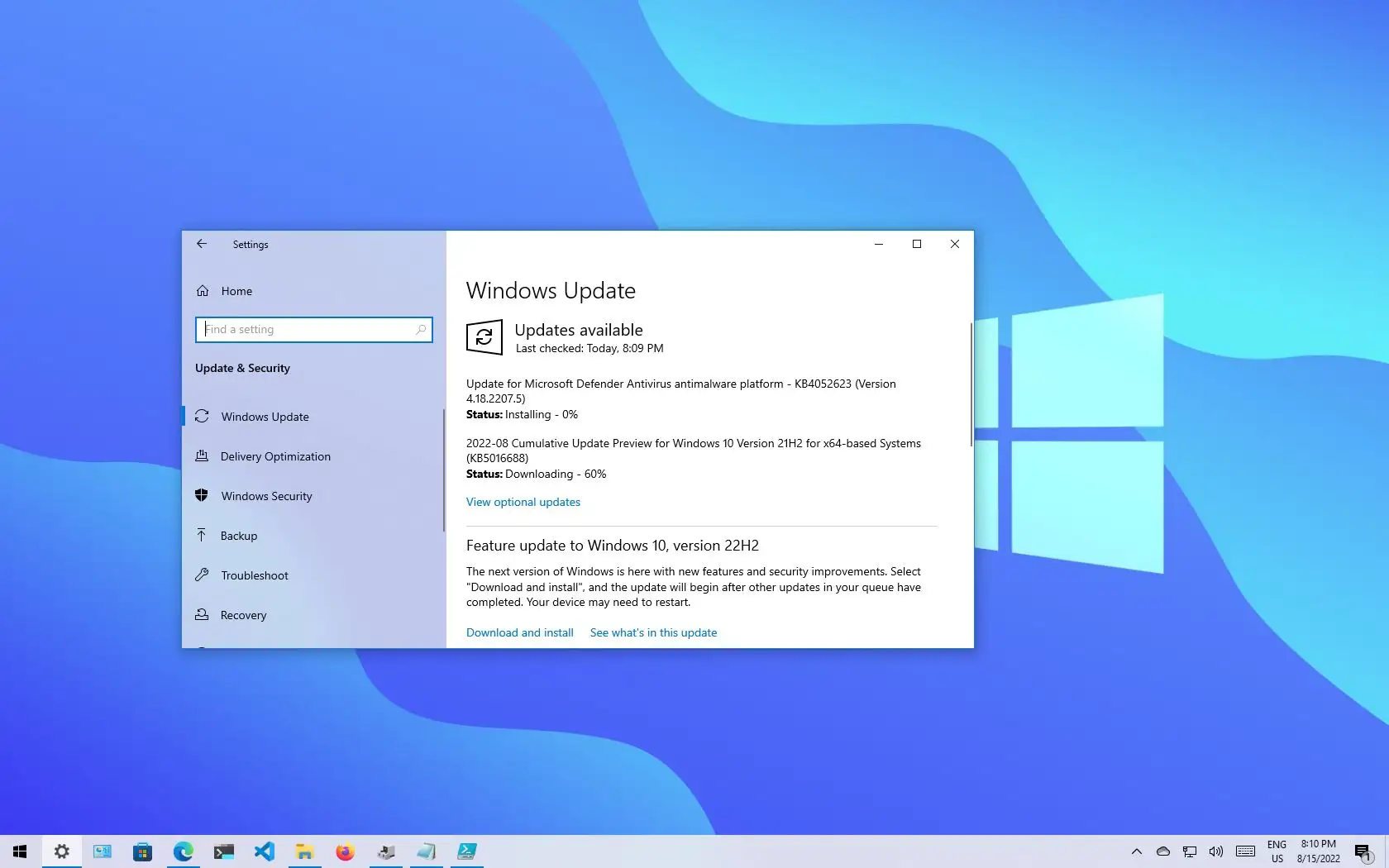Click View optional updates link
The height and width of the screenshot is (868, 1389).
(x=523, y=502)
